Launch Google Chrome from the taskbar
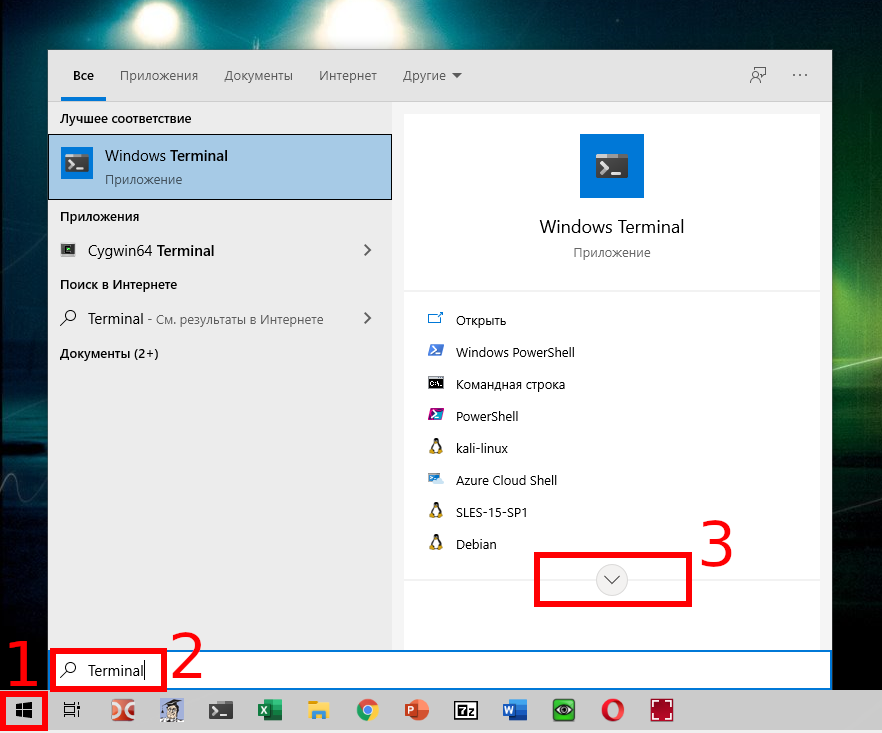882x733 pixels. coord(367,710)
